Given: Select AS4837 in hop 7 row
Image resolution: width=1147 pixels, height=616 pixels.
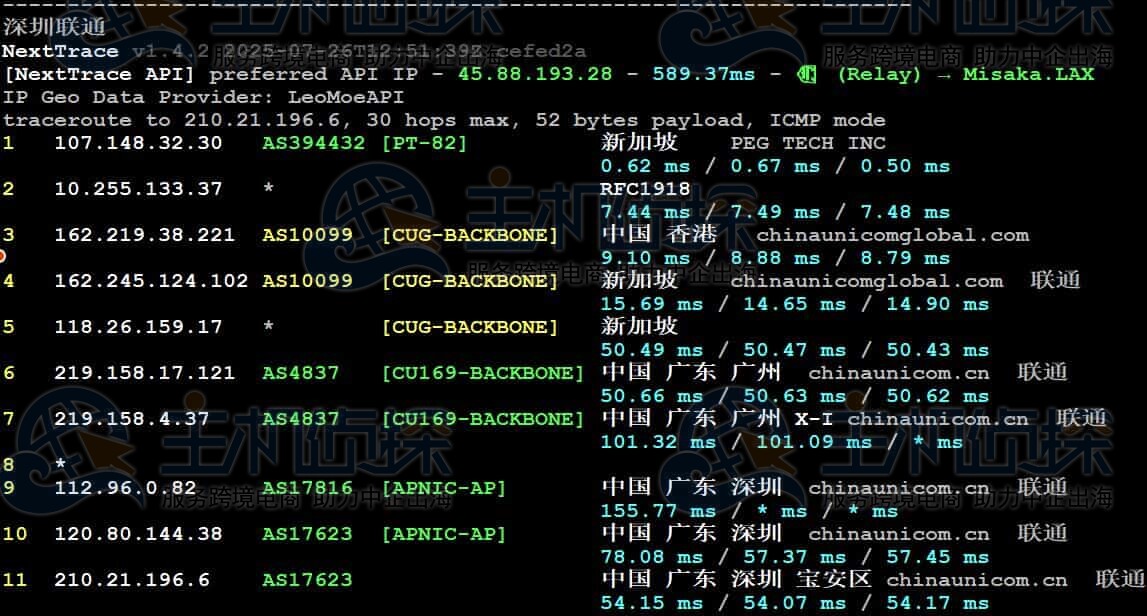Looking at the screenshot, I should pos(301,419).
